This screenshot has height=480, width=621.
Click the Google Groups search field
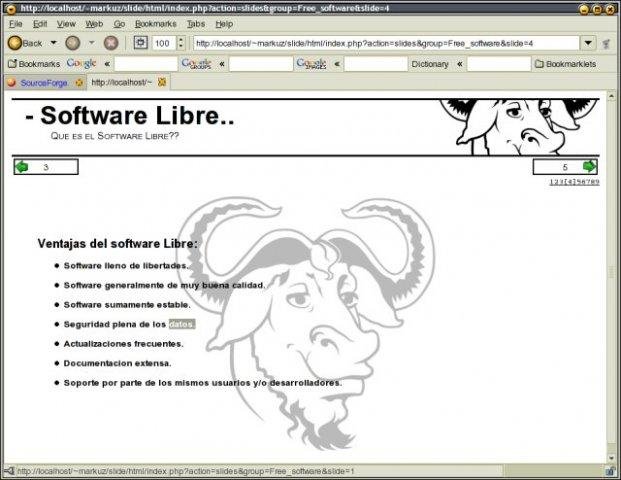[x=261, y=64]
